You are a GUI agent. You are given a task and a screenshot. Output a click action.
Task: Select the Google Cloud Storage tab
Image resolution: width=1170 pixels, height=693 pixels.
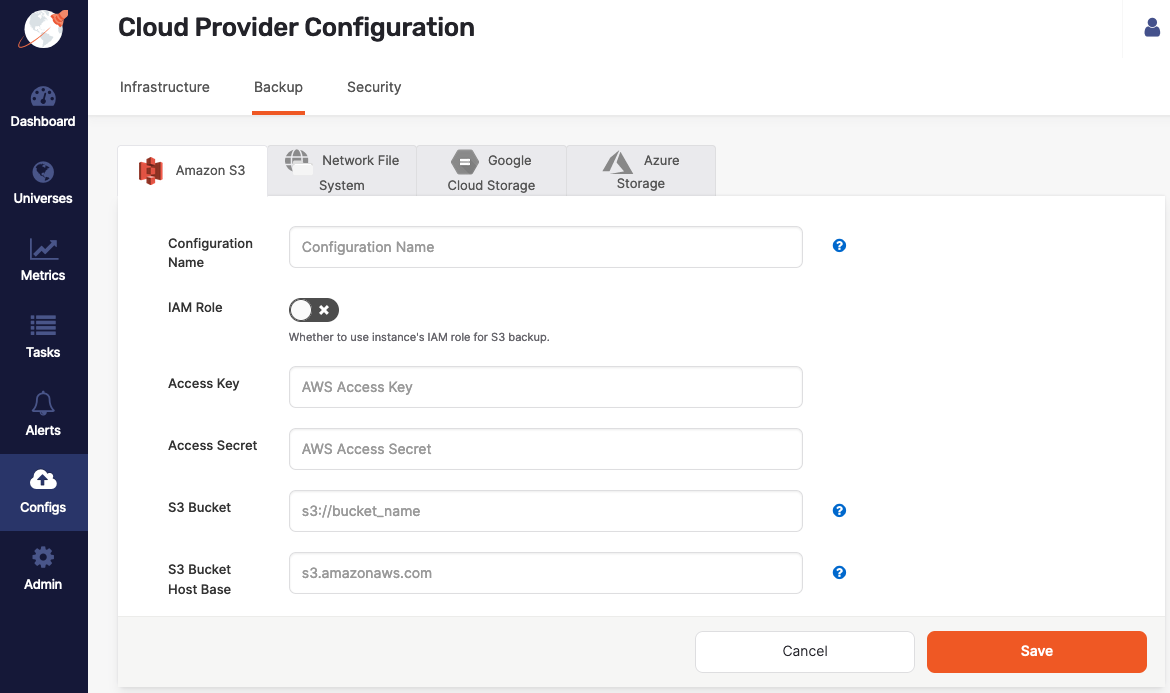[x=491, y=172]
